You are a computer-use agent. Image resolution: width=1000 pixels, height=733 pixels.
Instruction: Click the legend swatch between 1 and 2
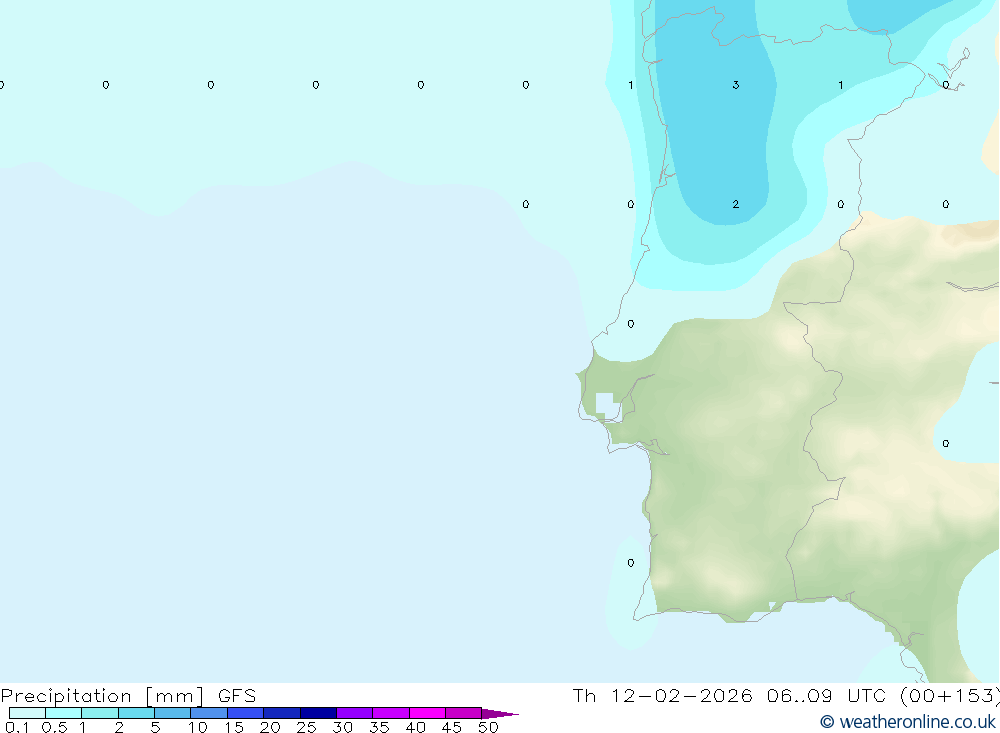click(x=100, y=713)
